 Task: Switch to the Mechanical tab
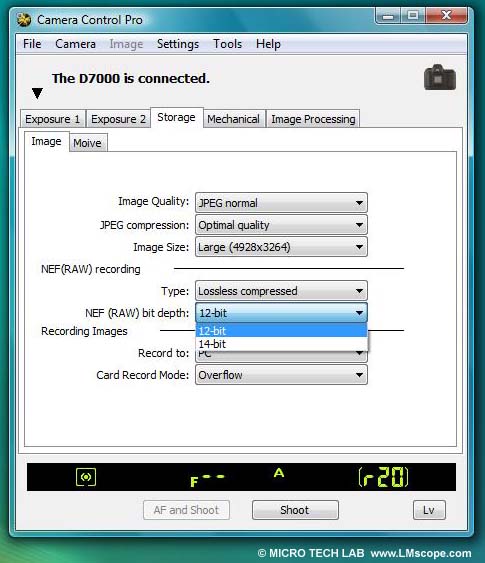tap(233, 119)
